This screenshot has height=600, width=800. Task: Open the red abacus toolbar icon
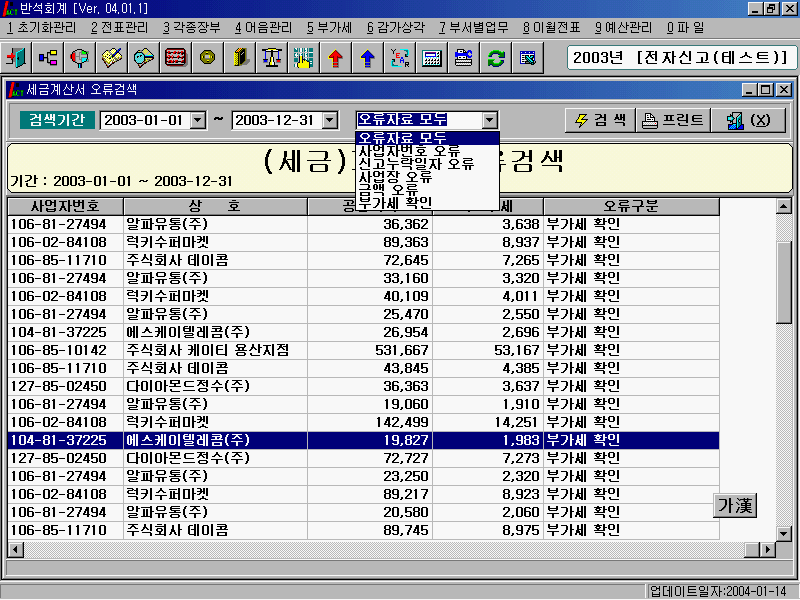(176, 58)
